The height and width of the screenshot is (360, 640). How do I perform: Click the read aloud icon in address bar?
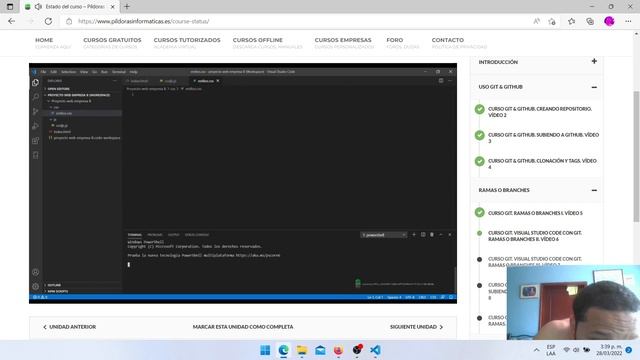tap(536, 21)
